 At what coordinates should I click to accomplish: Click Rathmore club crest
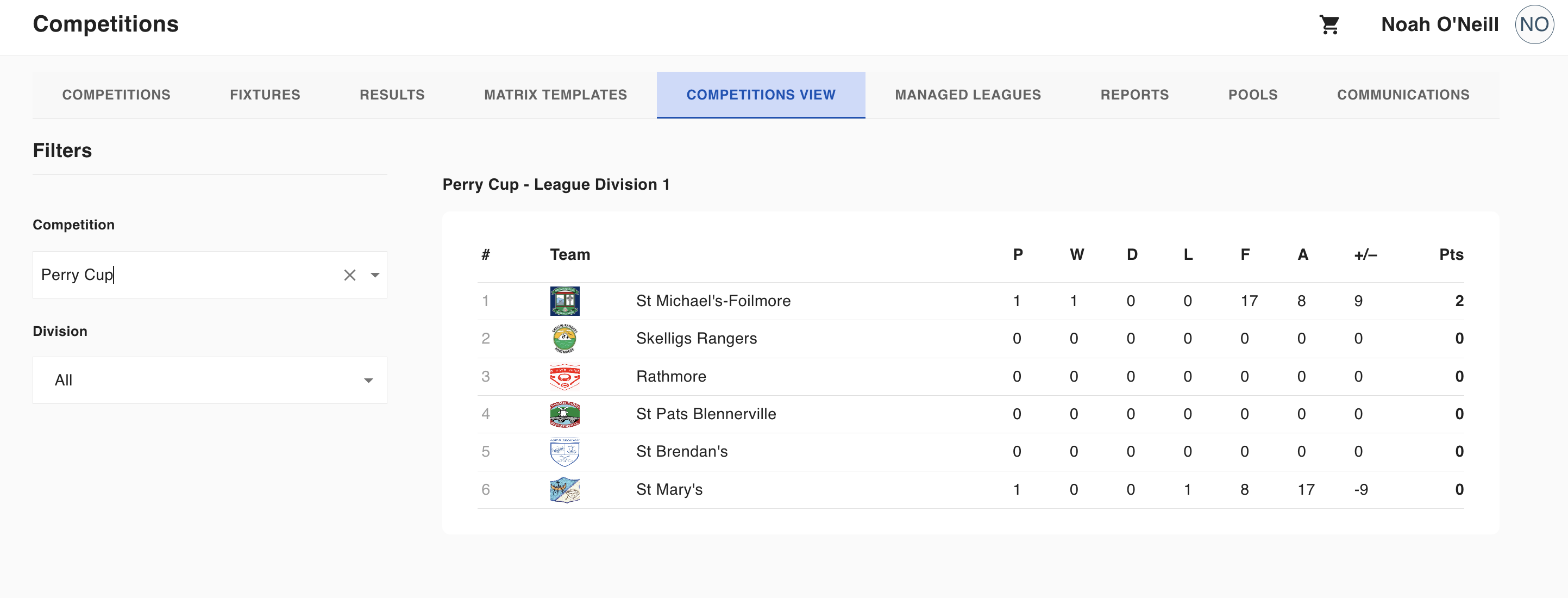[x=565, y=377]
